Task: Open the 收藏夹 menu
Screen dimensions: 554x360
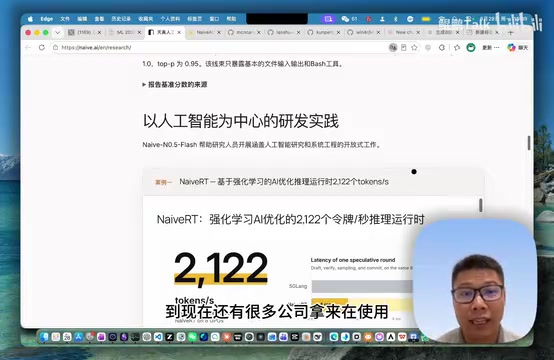Action: coord(146,19)
